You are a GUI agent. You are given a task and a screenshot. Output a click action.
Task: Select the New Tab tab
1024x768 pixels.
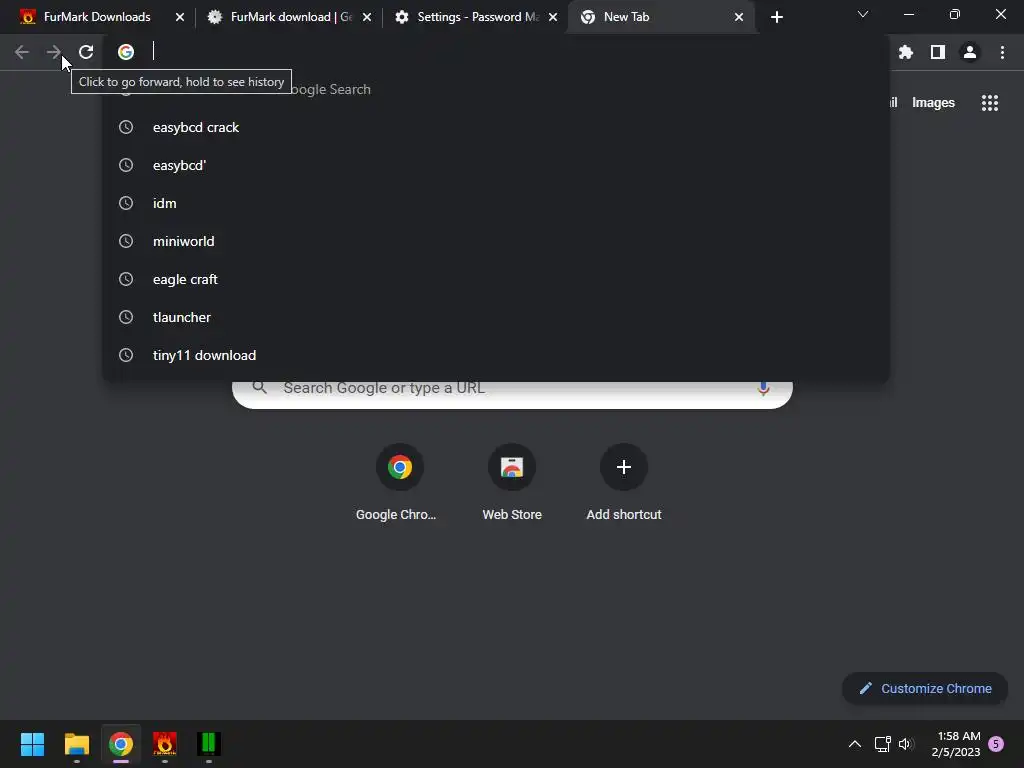click(660, 17)
